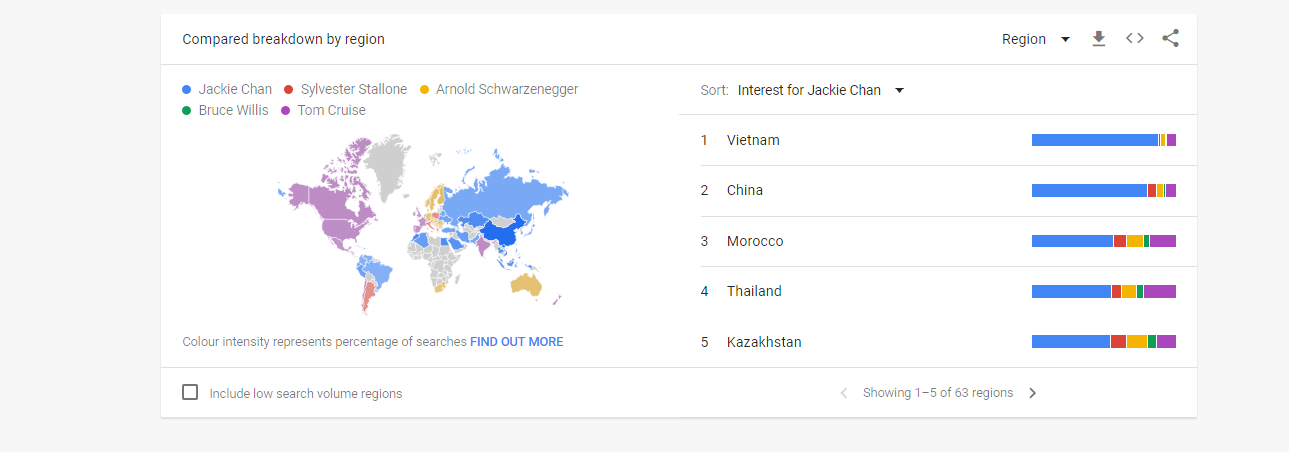The width and height of the screenshot is (1289, 452).
Task: Click Vietnam's blue interest bar
Action: click(1095, 140)
